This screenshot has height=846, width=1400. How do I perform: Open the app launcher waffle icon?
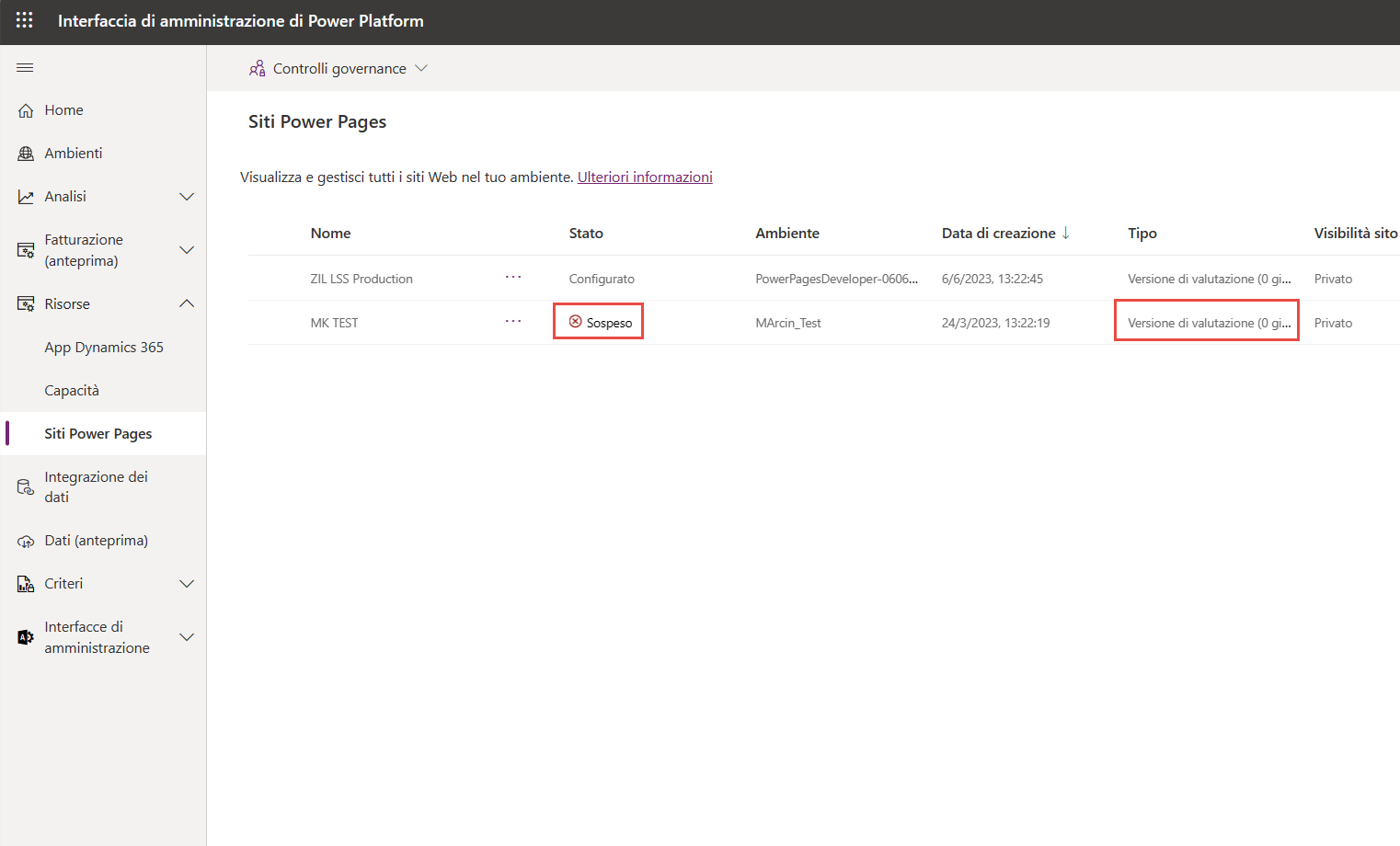click(25, 20)
